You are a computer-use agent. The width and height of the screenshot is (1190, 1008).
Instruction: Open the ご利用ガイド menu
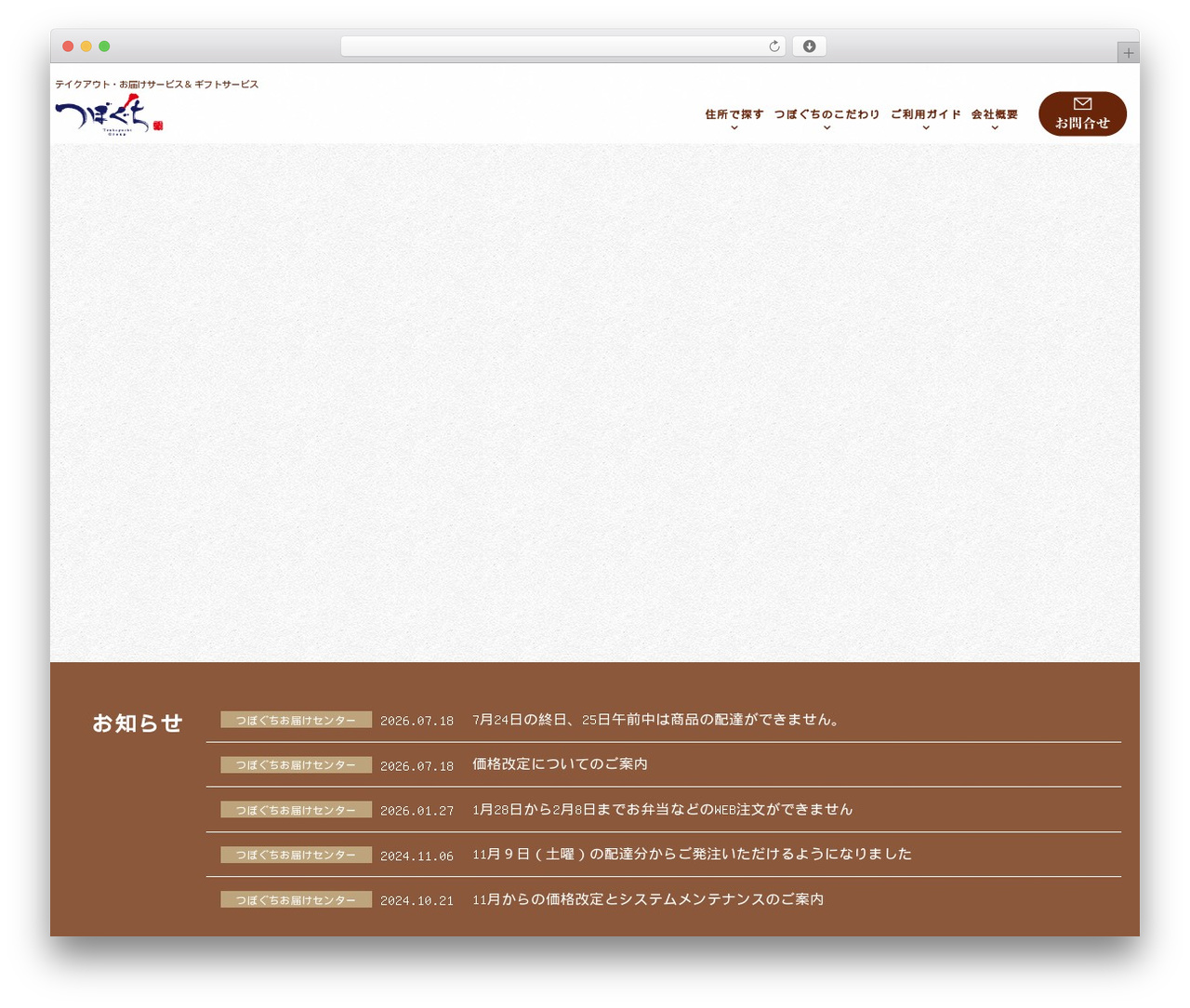(x=925, y=114)
